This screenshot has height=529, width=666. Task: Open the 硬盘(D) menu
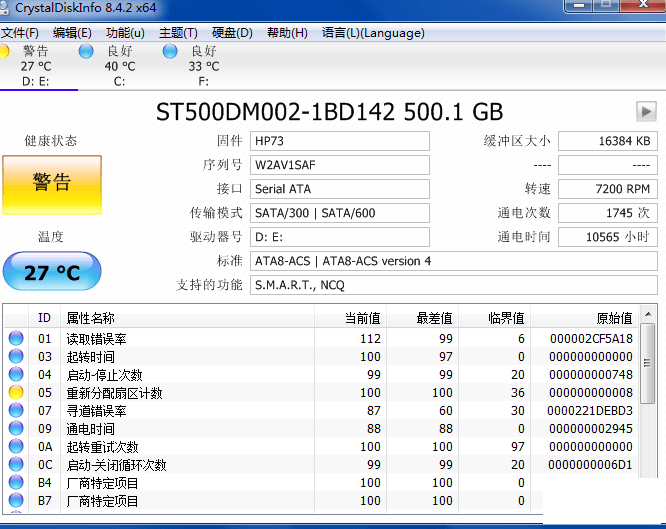[x=232, y=33]
